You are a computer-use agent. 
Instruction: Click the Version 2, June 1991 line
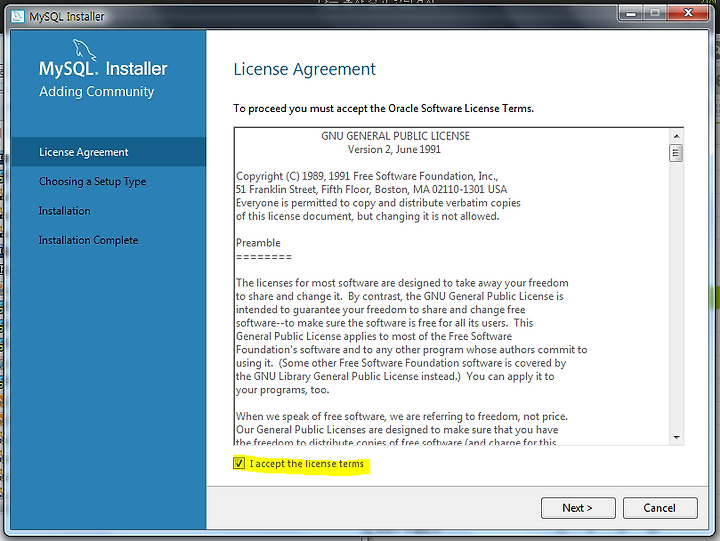[394, 149]
